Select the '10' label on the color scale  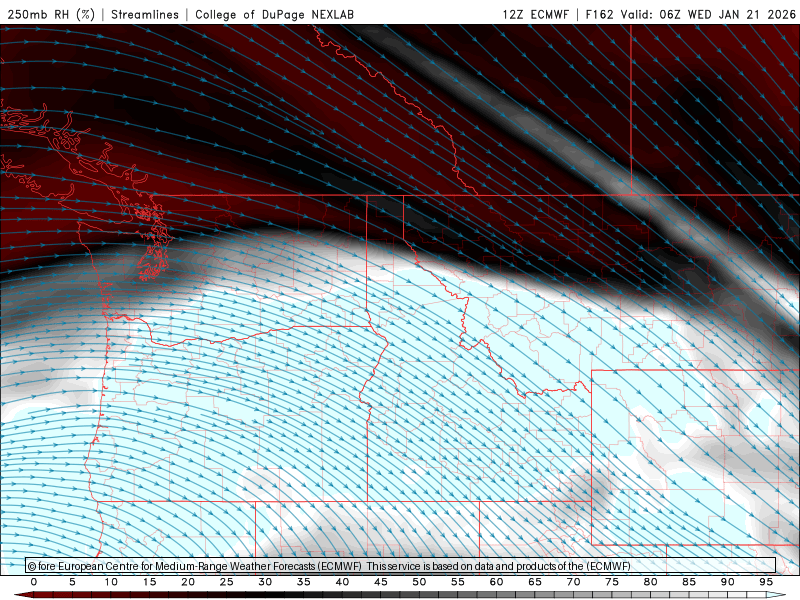(x=111, y=582)
